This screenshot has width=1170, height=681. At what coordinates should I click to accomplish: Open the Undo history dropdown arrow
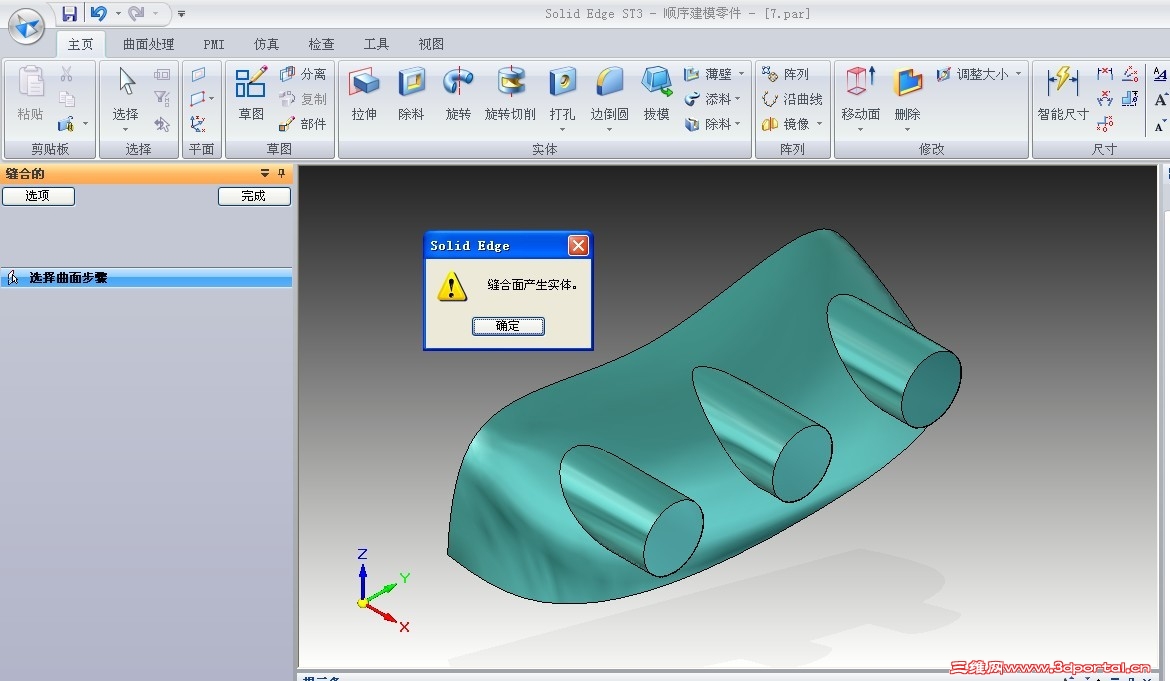point(118,13)
